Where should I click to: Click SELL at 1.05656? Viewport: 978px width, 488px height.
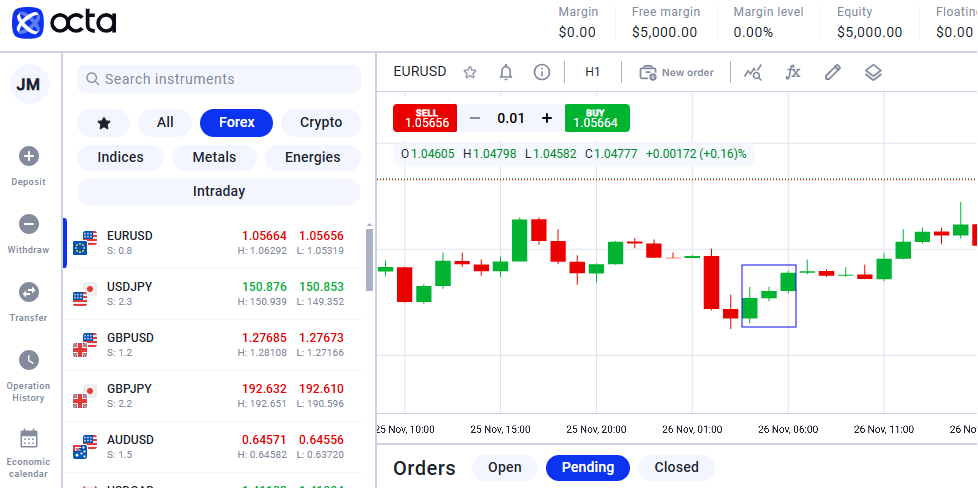pos(425,118)
